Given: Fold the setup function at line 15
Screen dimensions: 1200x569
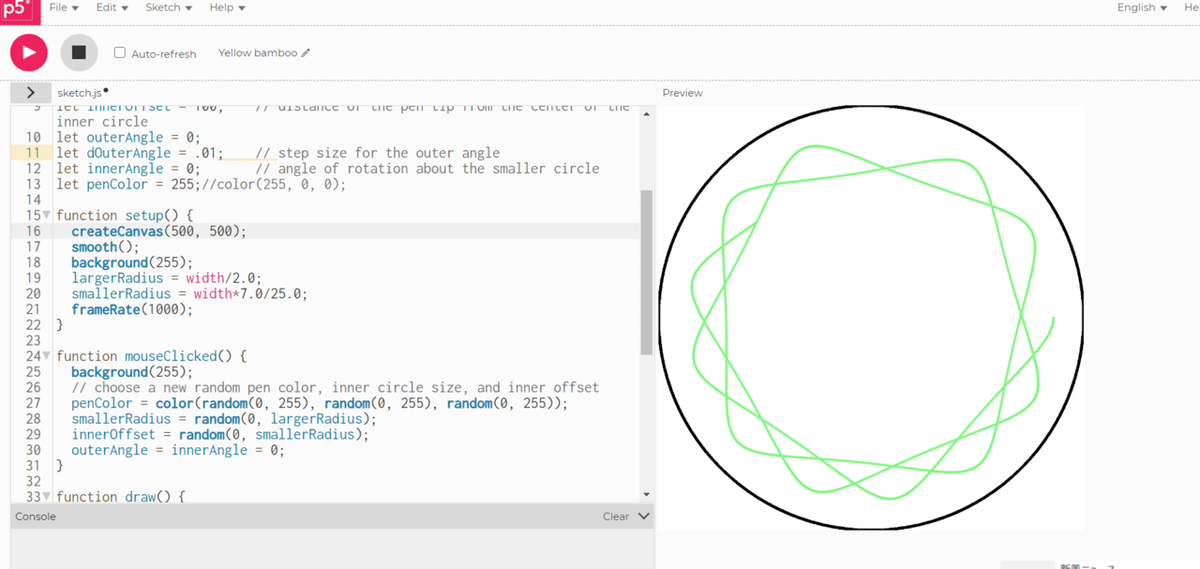Looking at the screenshot, I should click(x=47, y=215).
